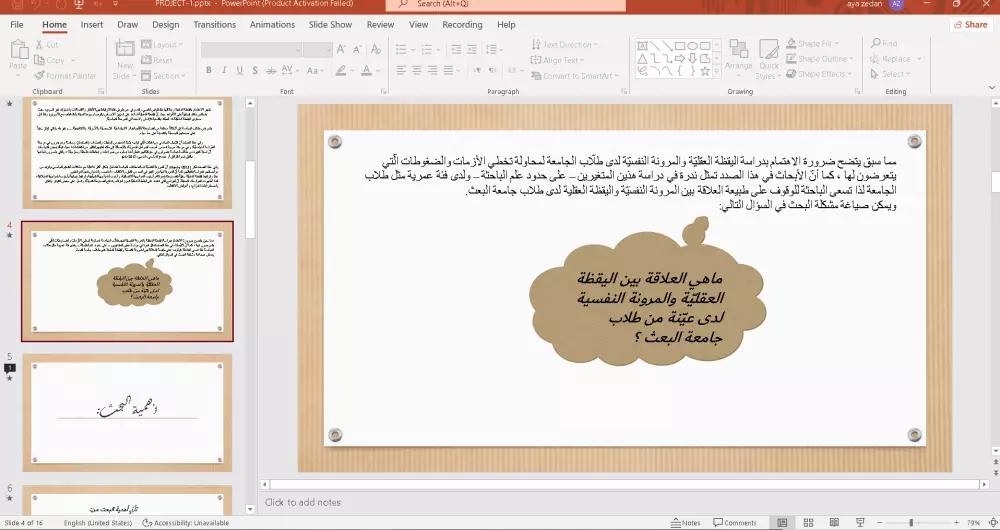
Task: Toggle right-to-left text direction
Action: click(492, 70)
